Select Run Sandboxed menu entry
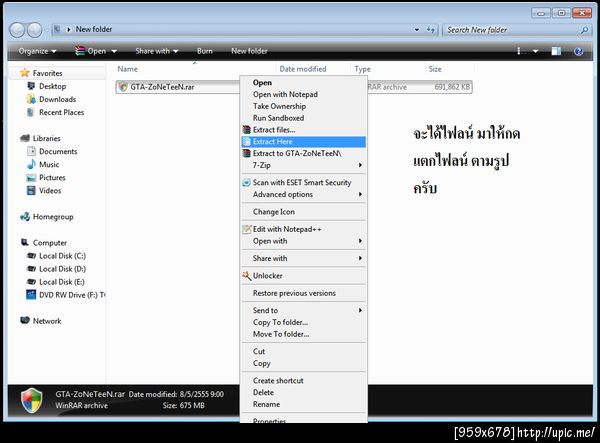Image resolution: width=600 pixels, height=443 pixels. click(303, 118)
